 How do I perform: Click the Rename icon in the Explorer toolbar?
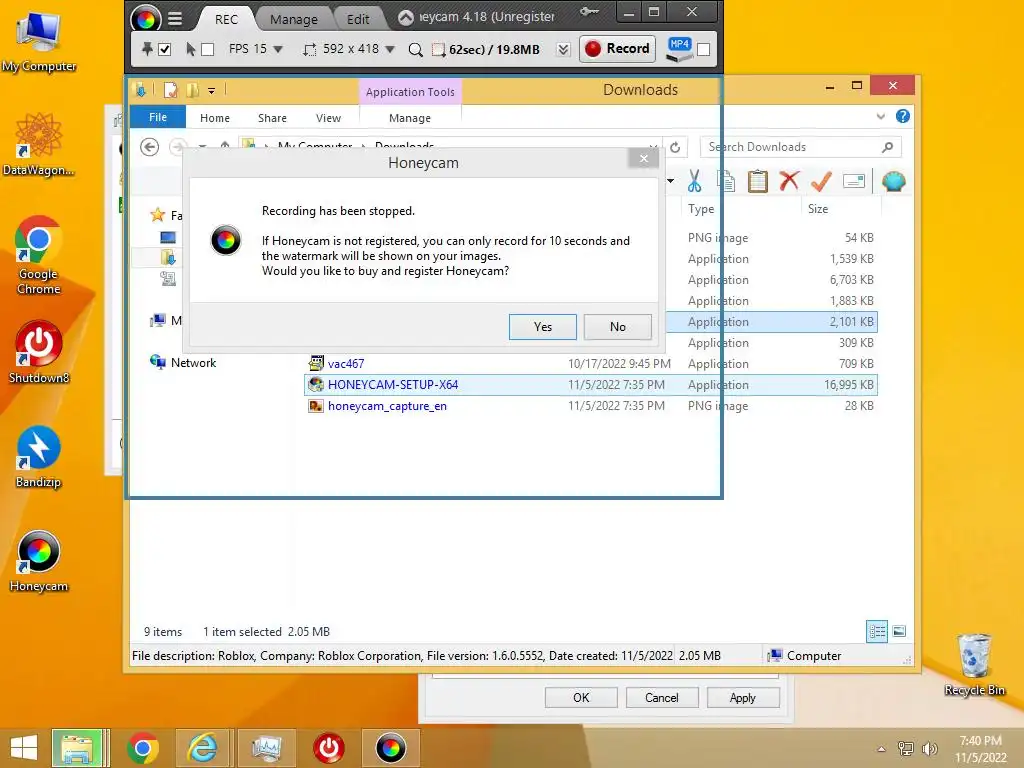pyautogui.click(x=854, y=181)
